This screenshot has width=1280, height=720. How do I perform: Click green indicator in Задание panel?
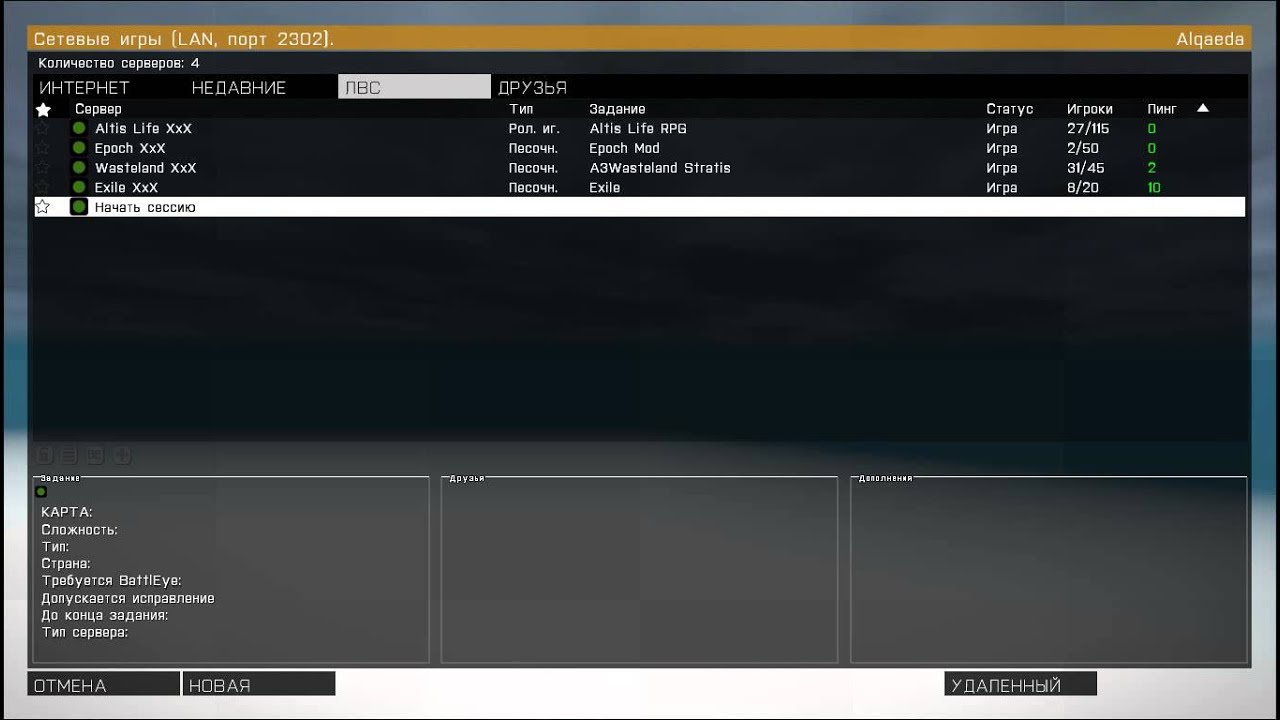(41, 492)
